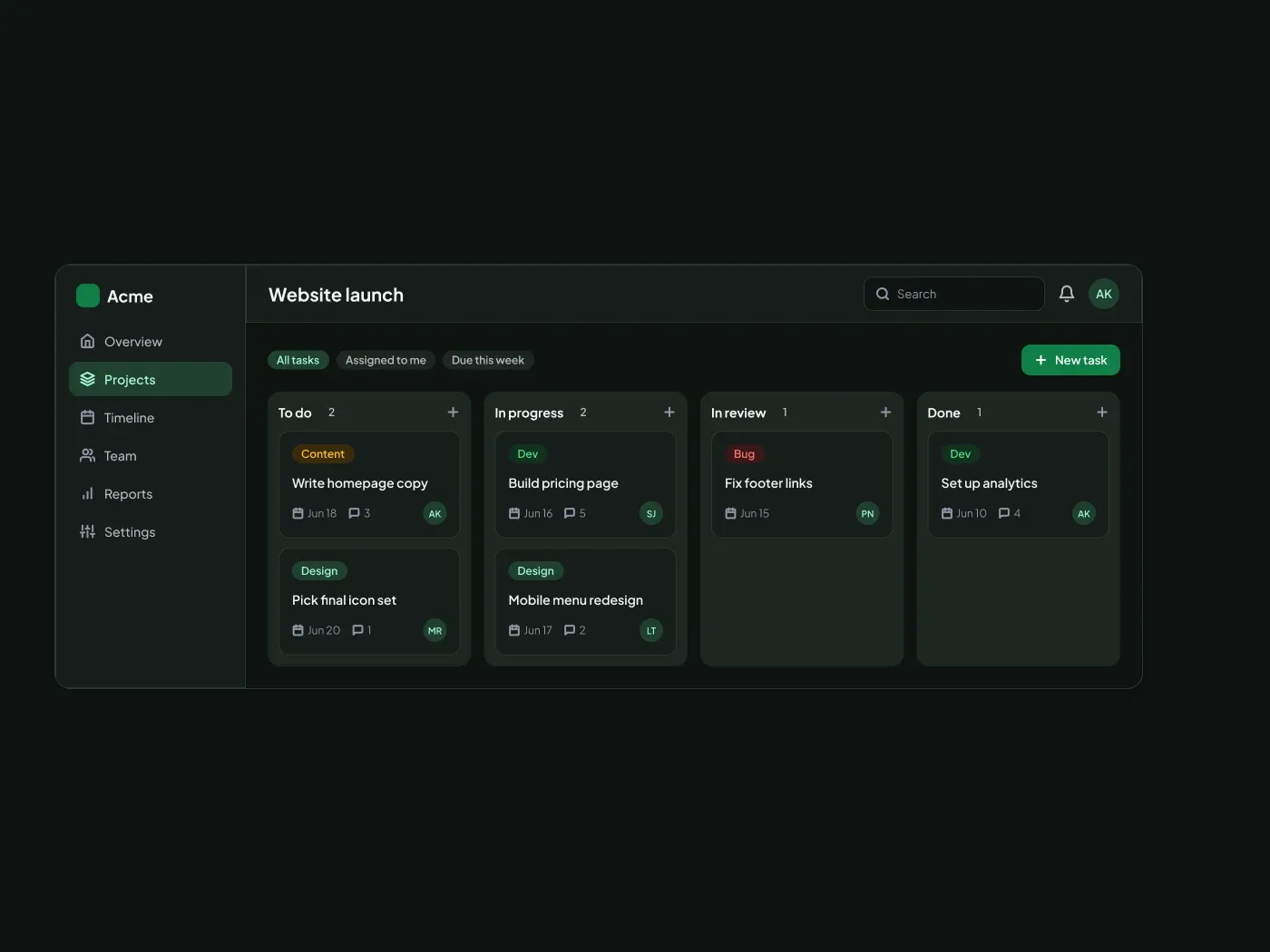Click the PN assignee avatar on Fix footer links
This screenshot has width=1270, height=952.
pos(868,513)
